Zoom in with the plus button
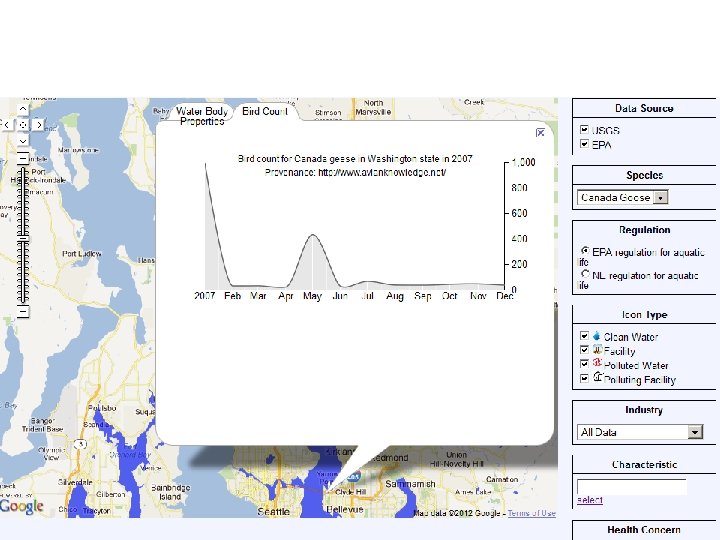Screen dimensions: 720x540 (x=23, y=159)
